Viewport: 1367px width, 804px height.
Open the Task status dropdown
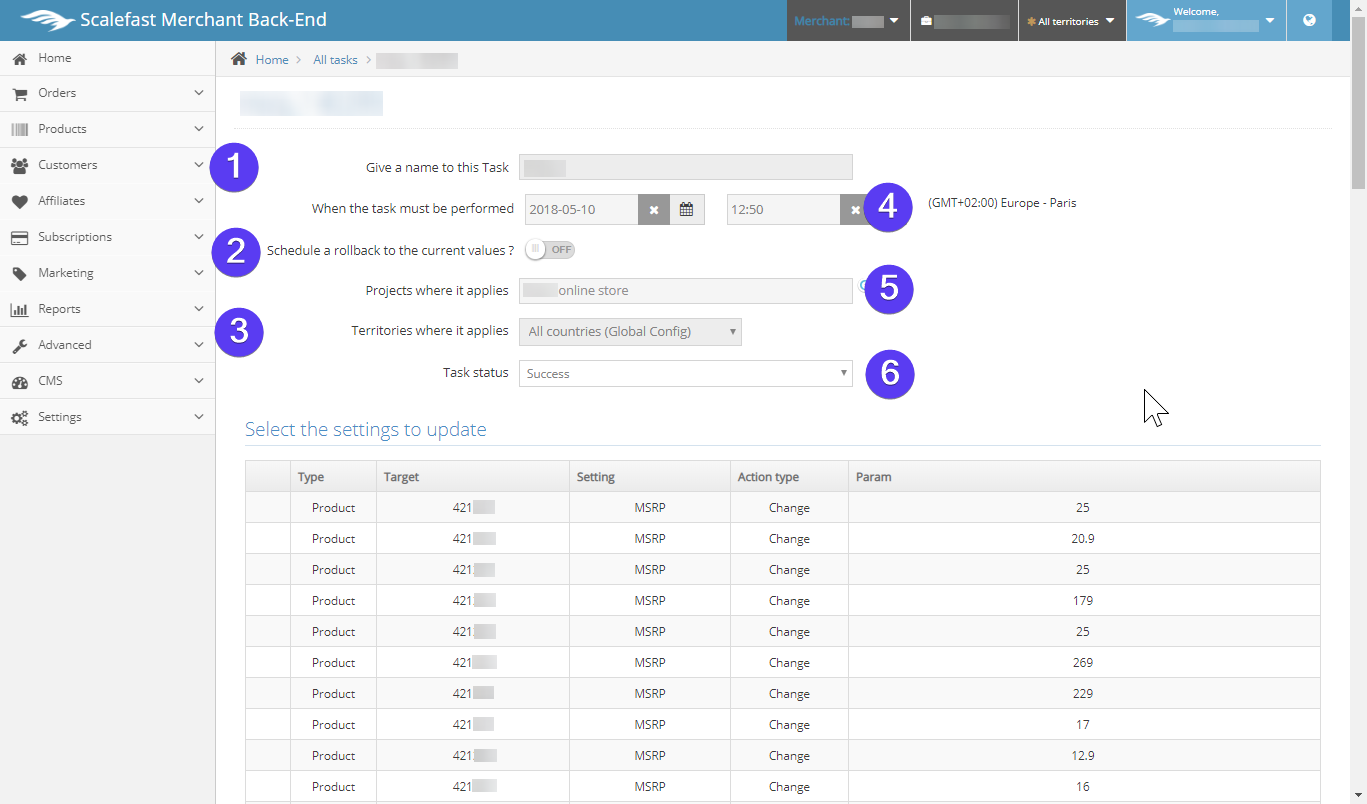click(x=685, y=373)
